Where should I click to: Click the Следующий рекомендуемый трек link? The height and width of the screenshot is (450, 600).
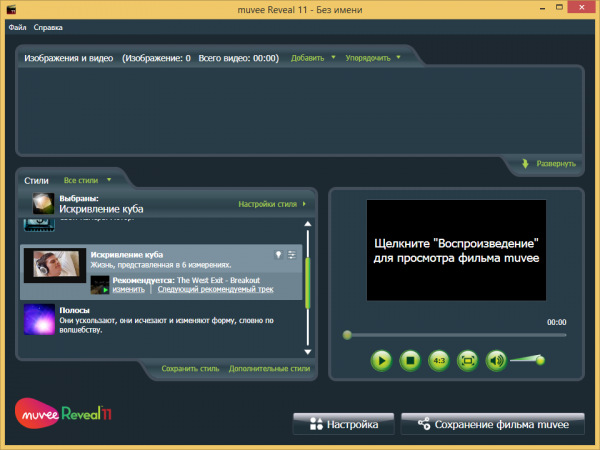coord(215,289)
